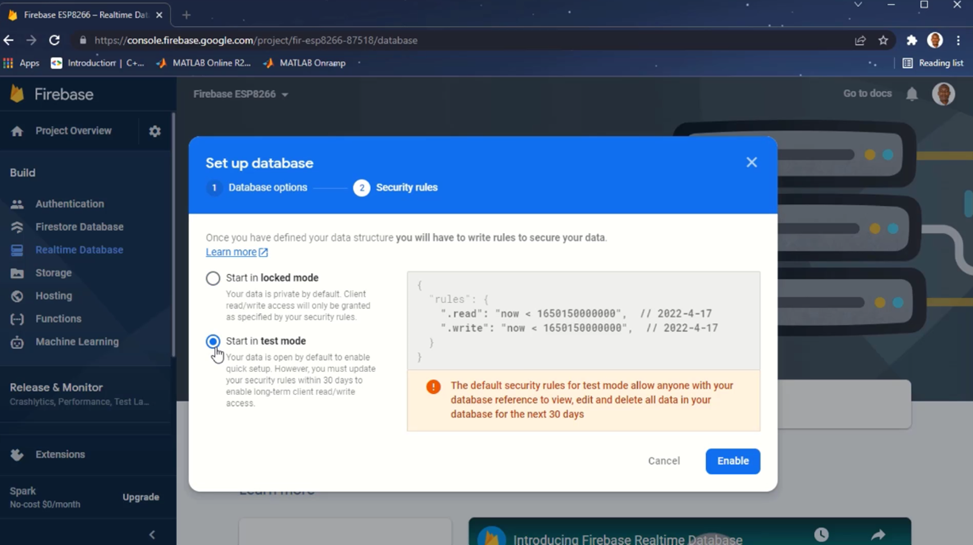
Task: Click the video share arrow icon
Action: click(878, 534)
